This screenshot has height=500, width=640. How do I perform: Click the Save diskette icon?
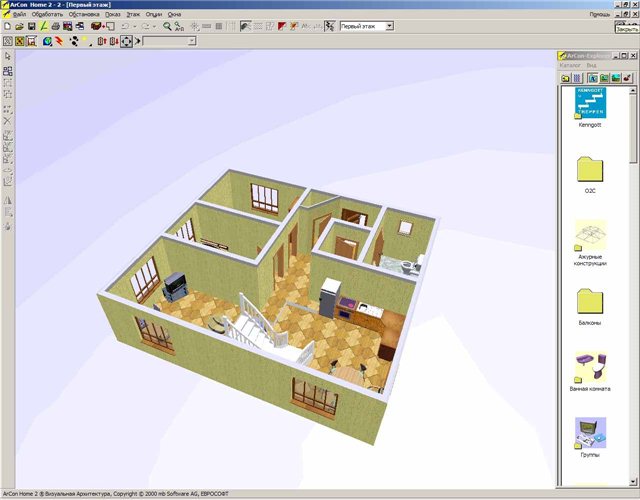[31, 26]
